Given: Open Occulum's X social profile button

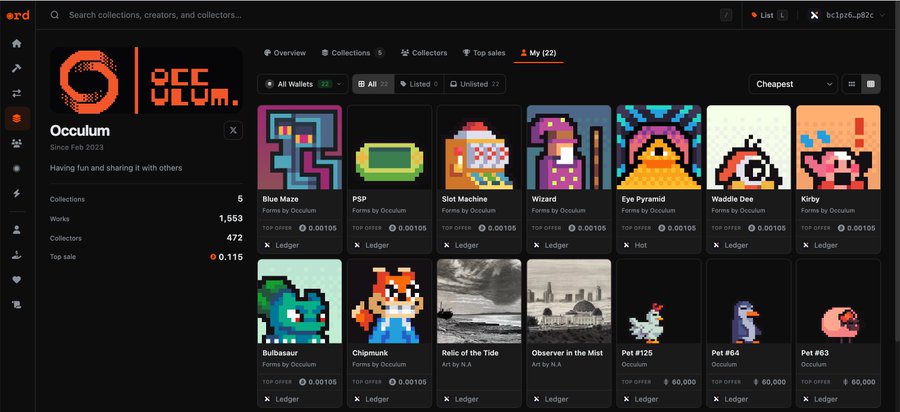Looking at the screenshot, I should point(233,131).
